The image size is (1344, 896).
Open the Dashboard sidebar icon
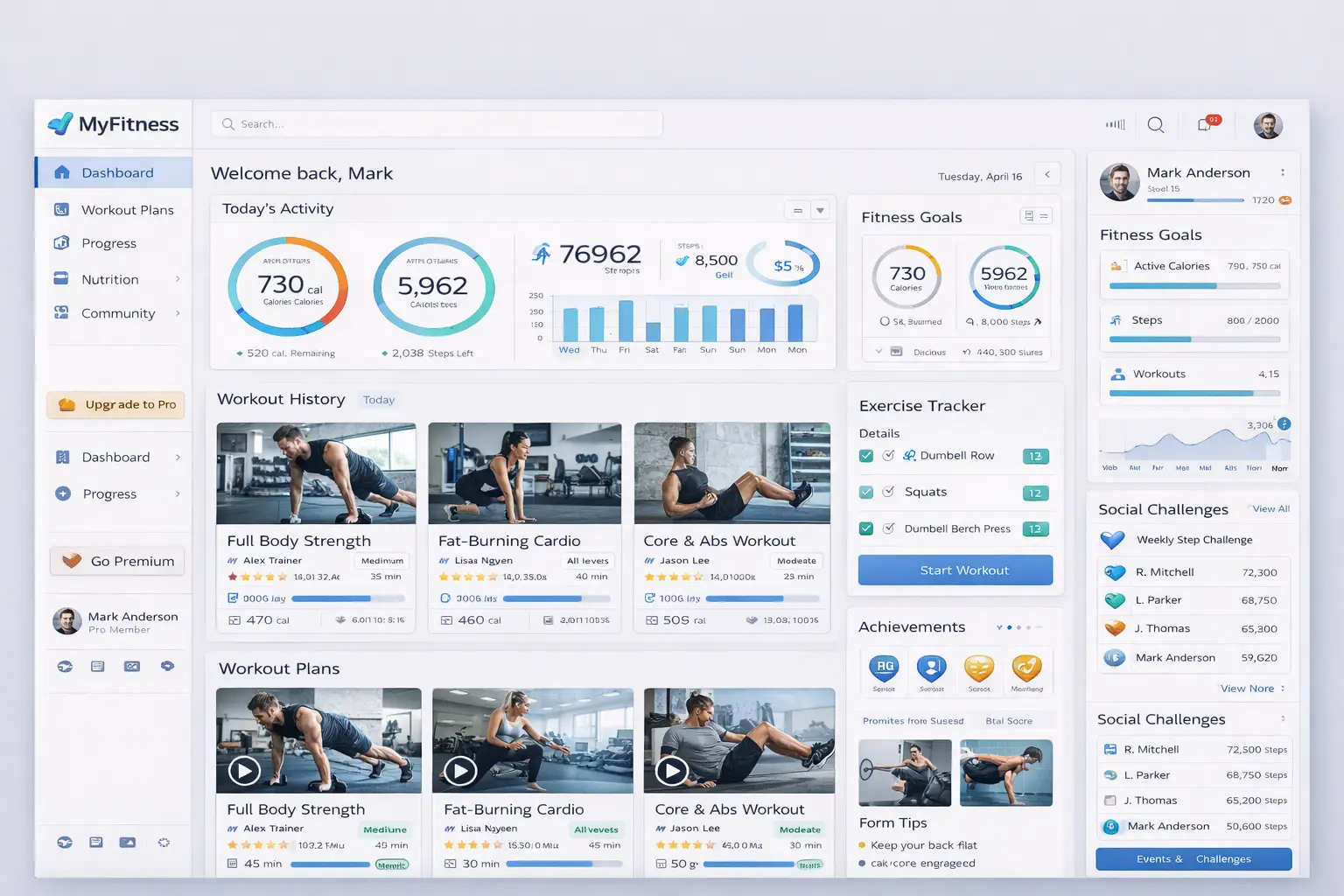coord(61,172)
